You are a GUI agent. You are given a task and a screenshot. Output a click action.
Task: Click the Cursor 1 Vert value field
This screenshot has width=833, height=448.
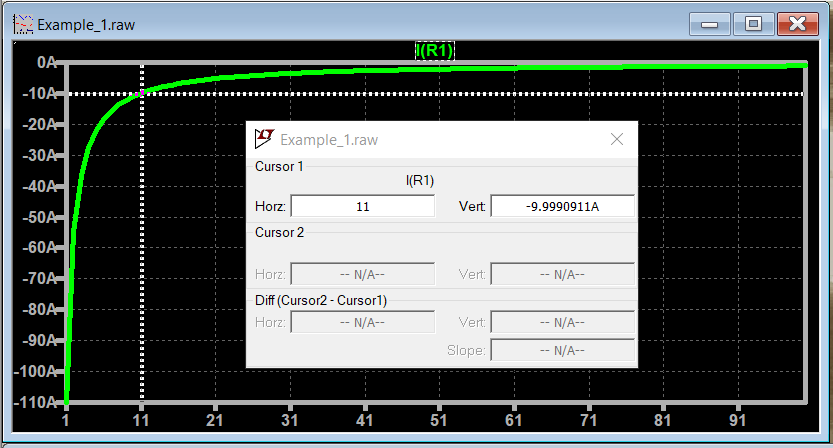coord(562,206)
